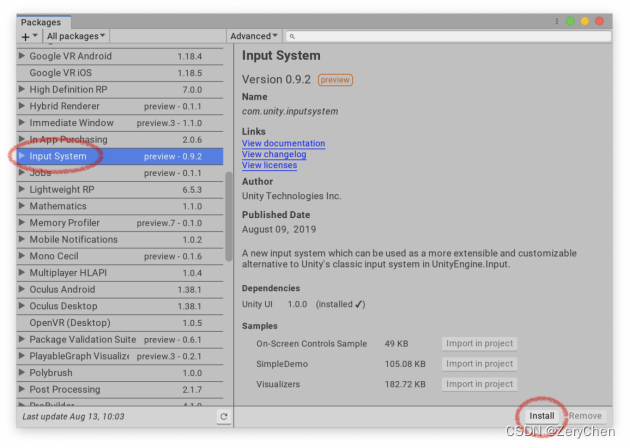Screen dimensions: 630x448
Task: Select the Lightweight RP package name
Action: tap(62, 190)
